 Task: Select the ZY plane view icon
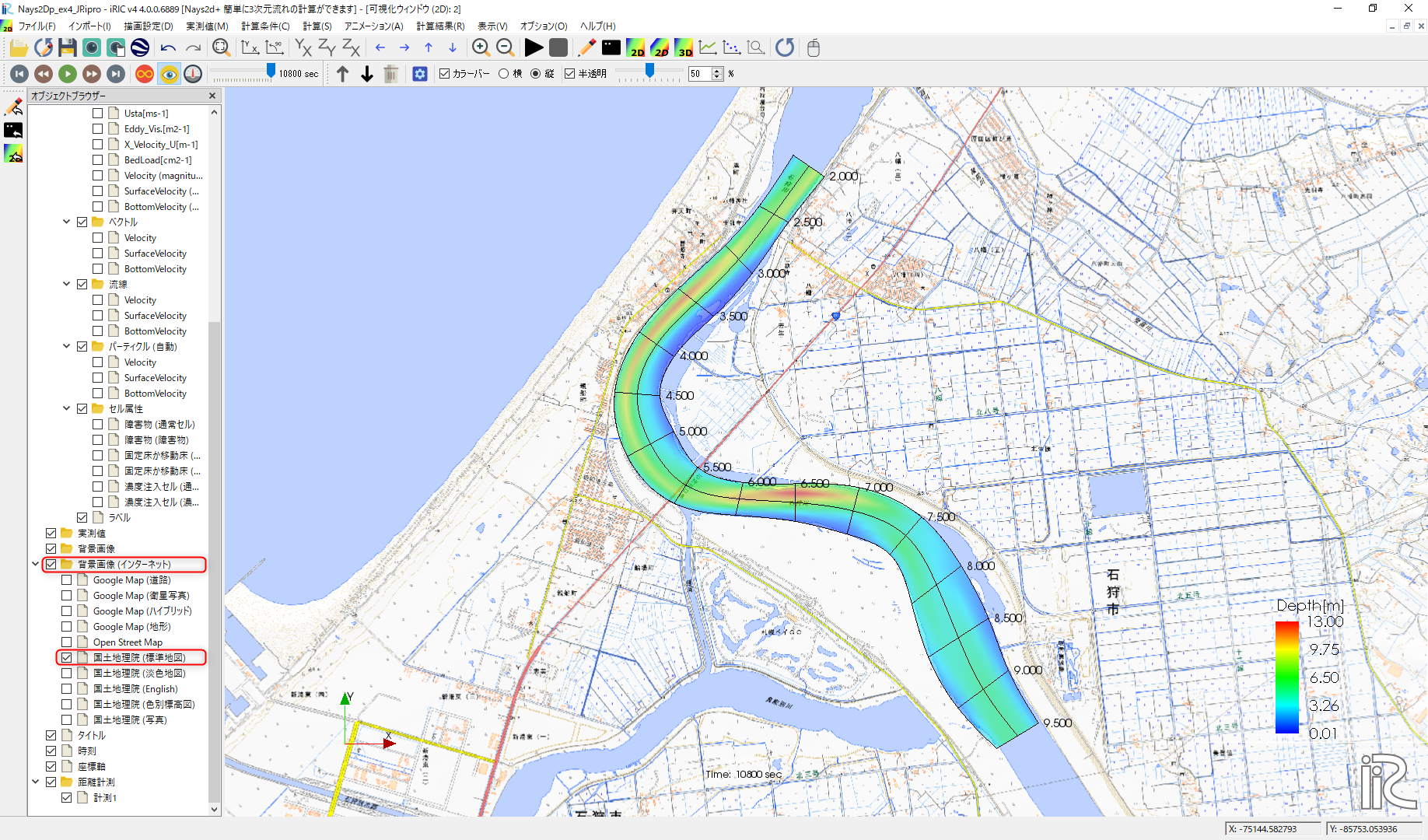click(327, 48)
